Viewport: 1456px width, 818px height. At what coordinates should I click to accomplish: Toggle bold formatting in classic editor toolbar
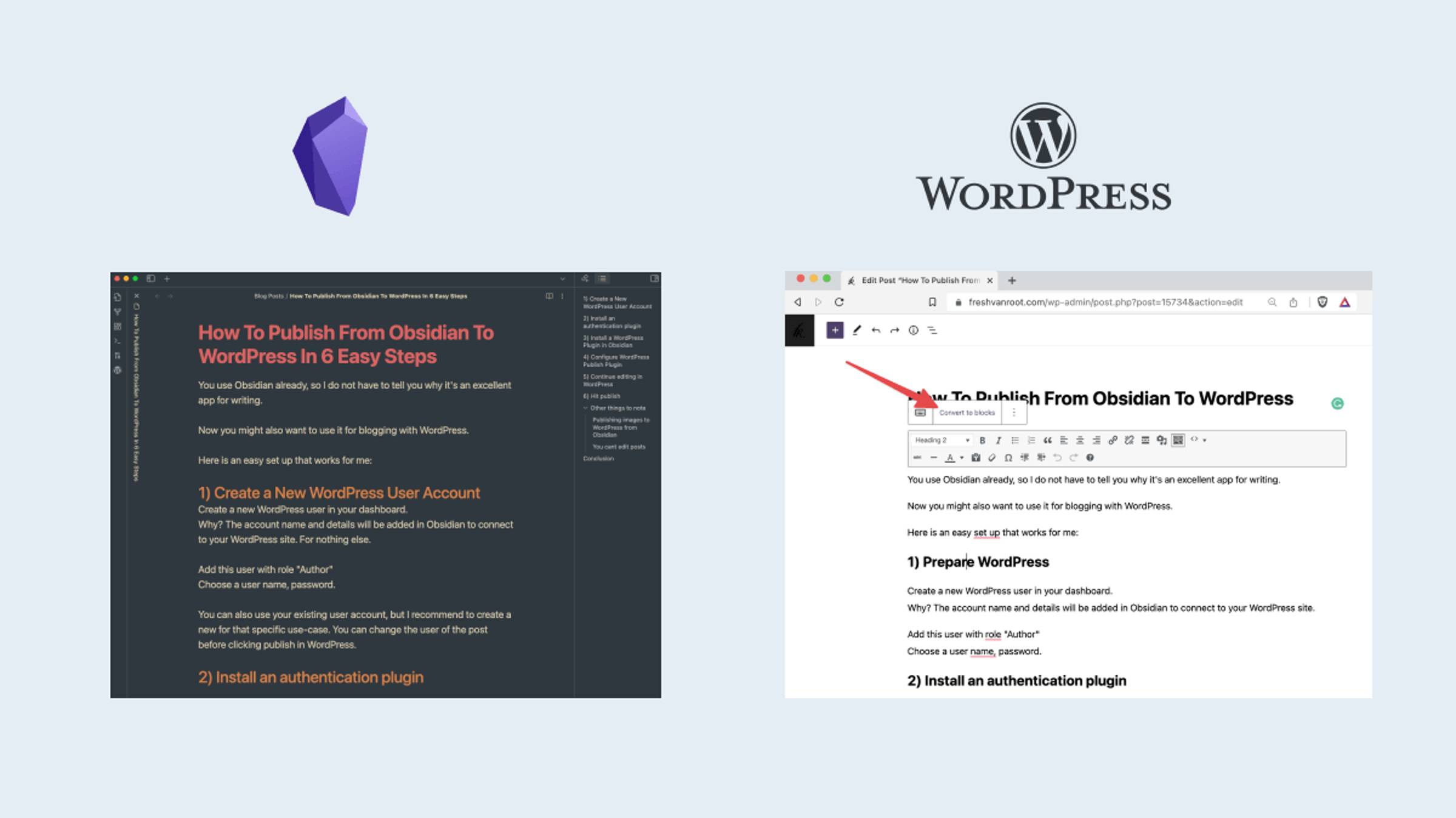(x=982, y=441)
